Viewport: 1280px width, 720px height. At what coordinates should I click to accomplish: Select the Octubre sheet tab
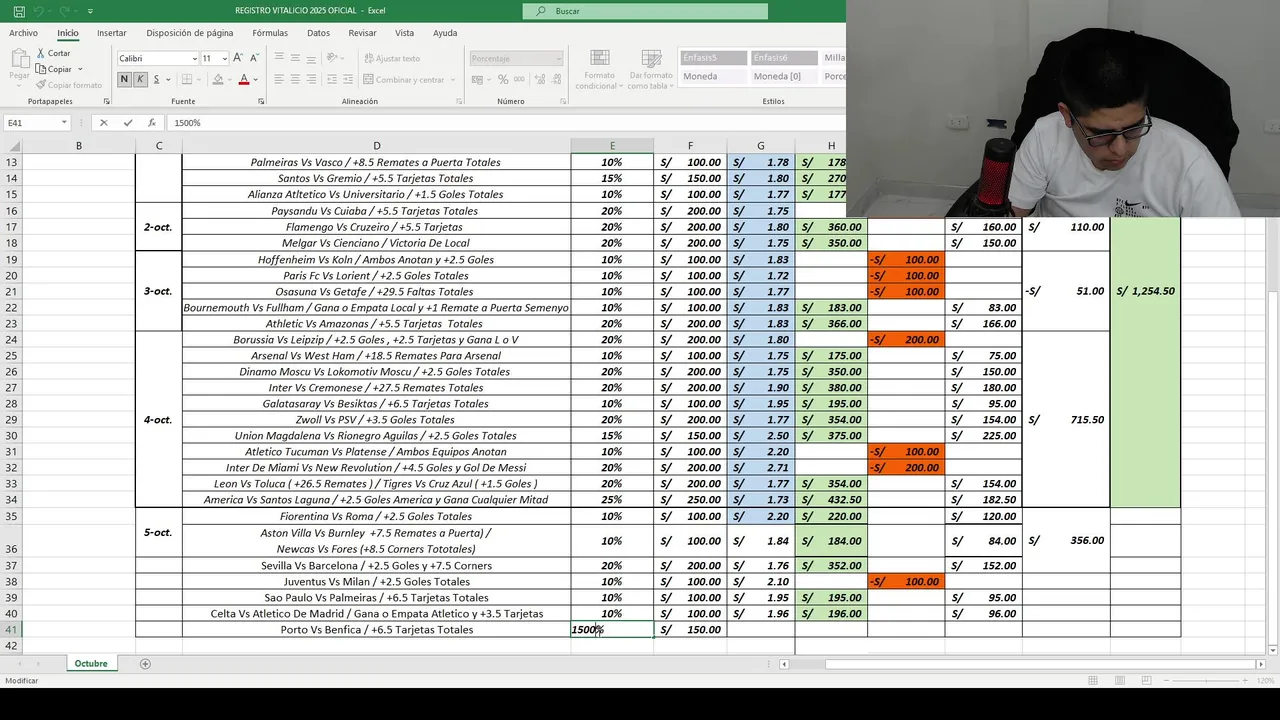pos(90,663)
